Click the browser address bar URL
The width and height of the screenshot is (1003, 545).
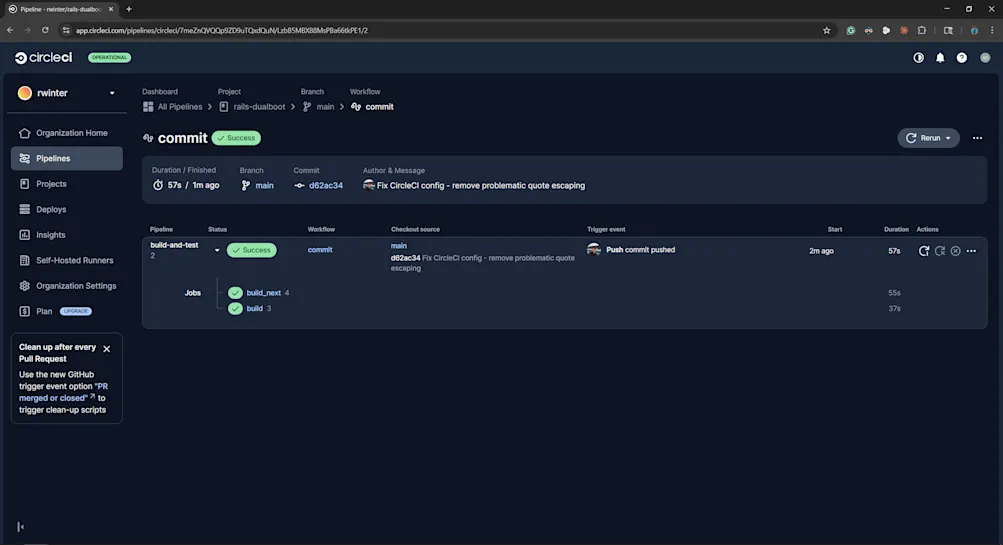pyautogui.click(x=221, y=30)
